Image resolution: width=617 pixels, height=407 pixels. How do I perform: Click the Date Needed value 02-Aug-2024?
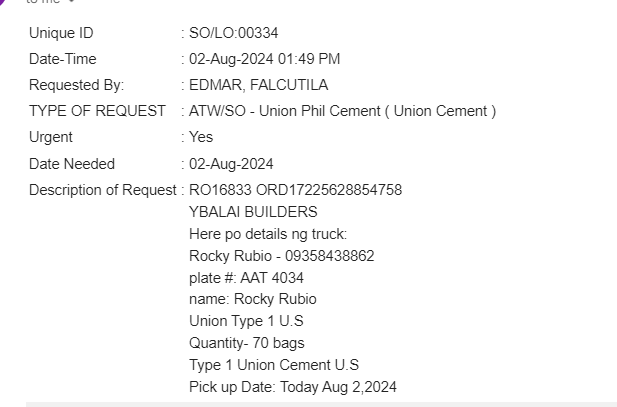(x=231, y=164)
